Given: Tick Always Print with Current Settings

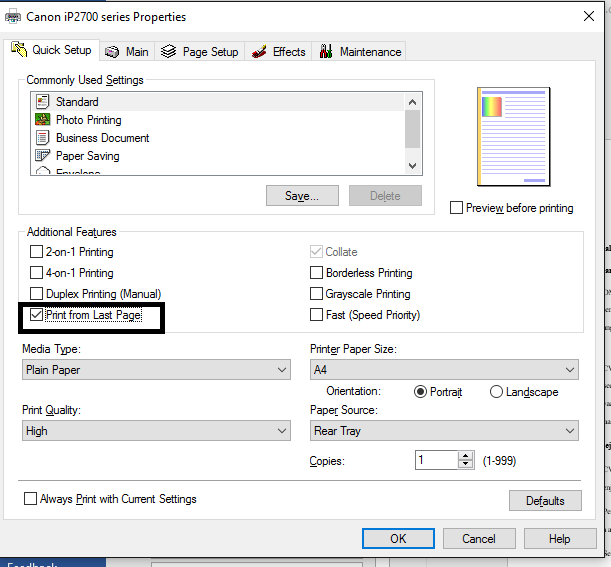Looking at the screenshot, I should click(30, 499).
